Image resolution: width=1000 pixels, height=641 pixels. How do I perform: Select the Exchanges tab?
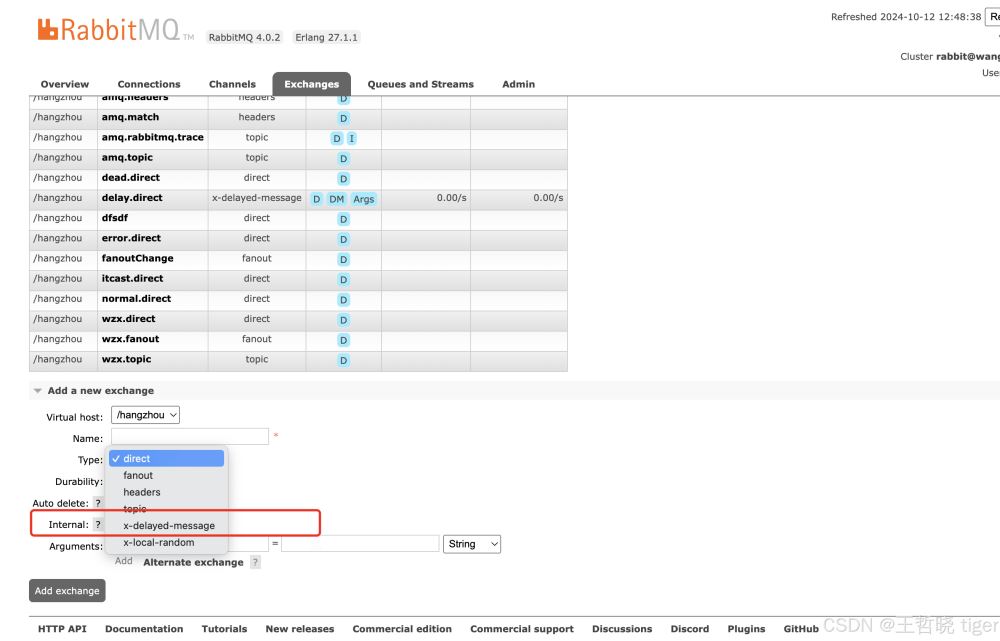tap(312, 84)
